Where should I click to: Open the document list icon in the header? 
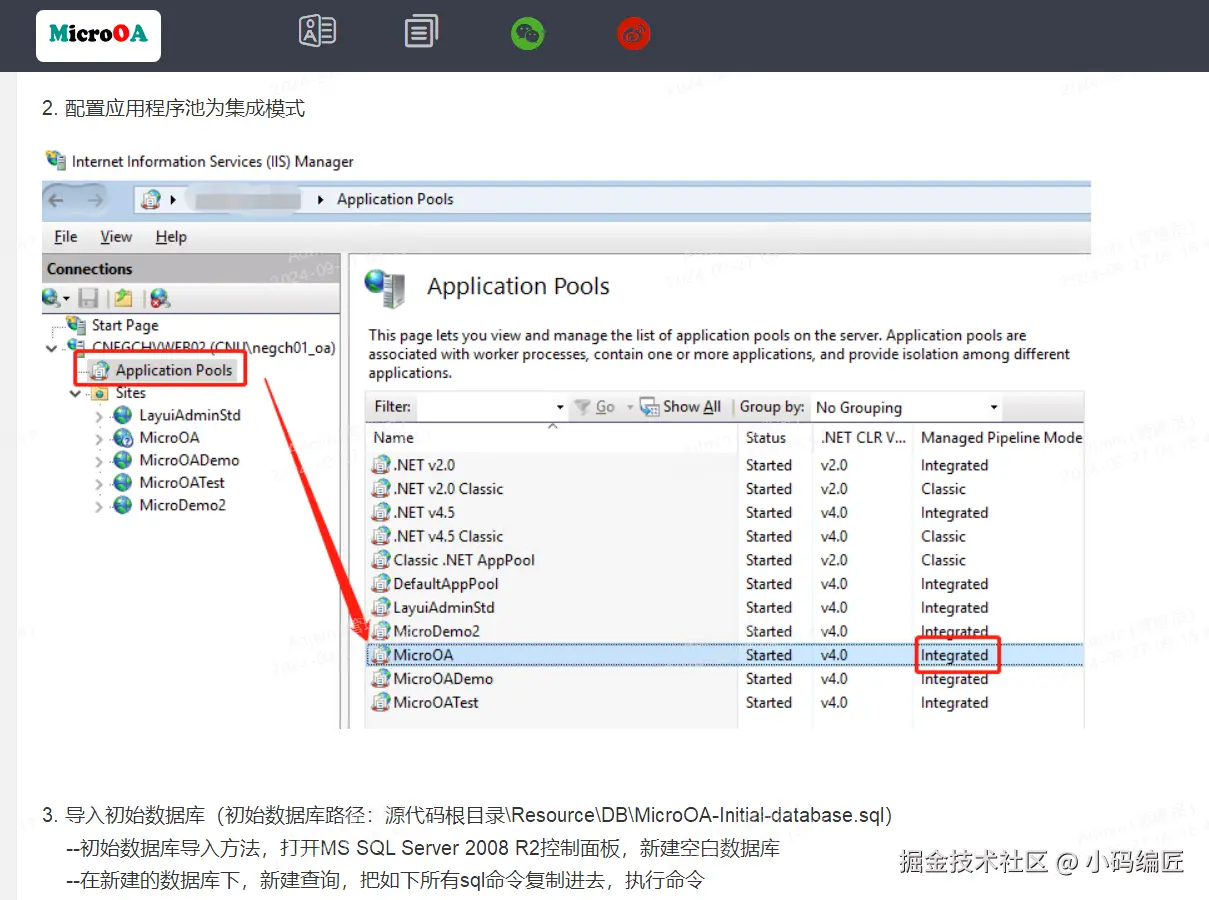pyautogui.click(x=421, y=31)
